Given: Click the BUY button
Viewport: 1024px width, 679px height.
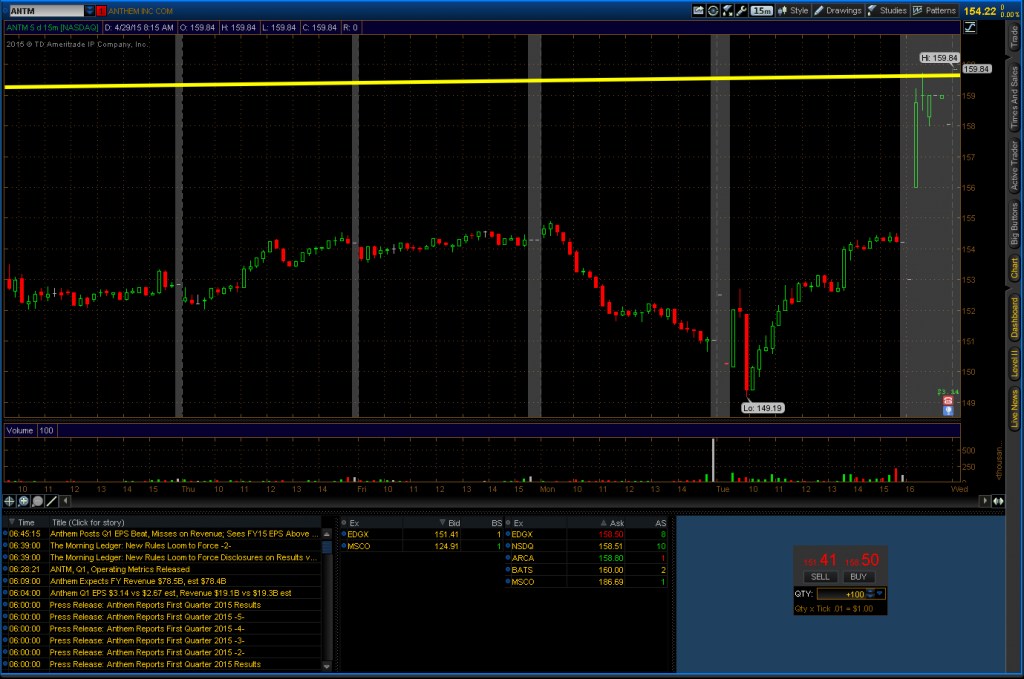Looking at the screenshot, I should click(858, 577).
